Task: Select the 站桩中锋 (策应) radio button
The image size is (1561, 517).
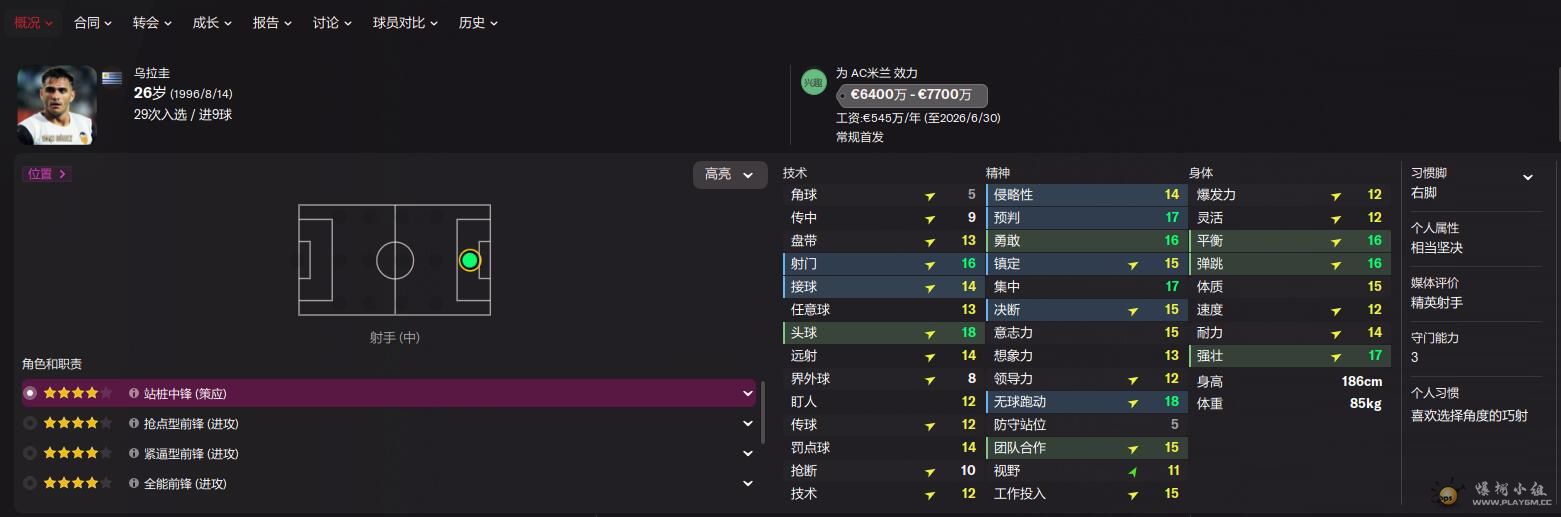Action: pyautogui.click(x=30, y=394)
